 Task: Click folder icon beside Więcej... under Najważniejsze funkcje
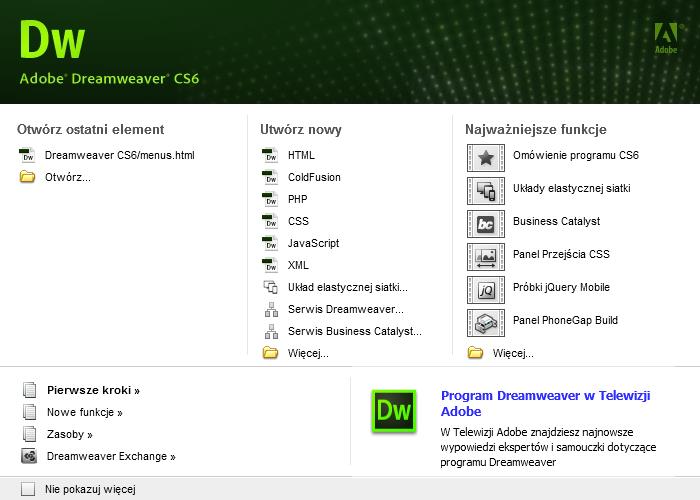click(x=475, y=353)
